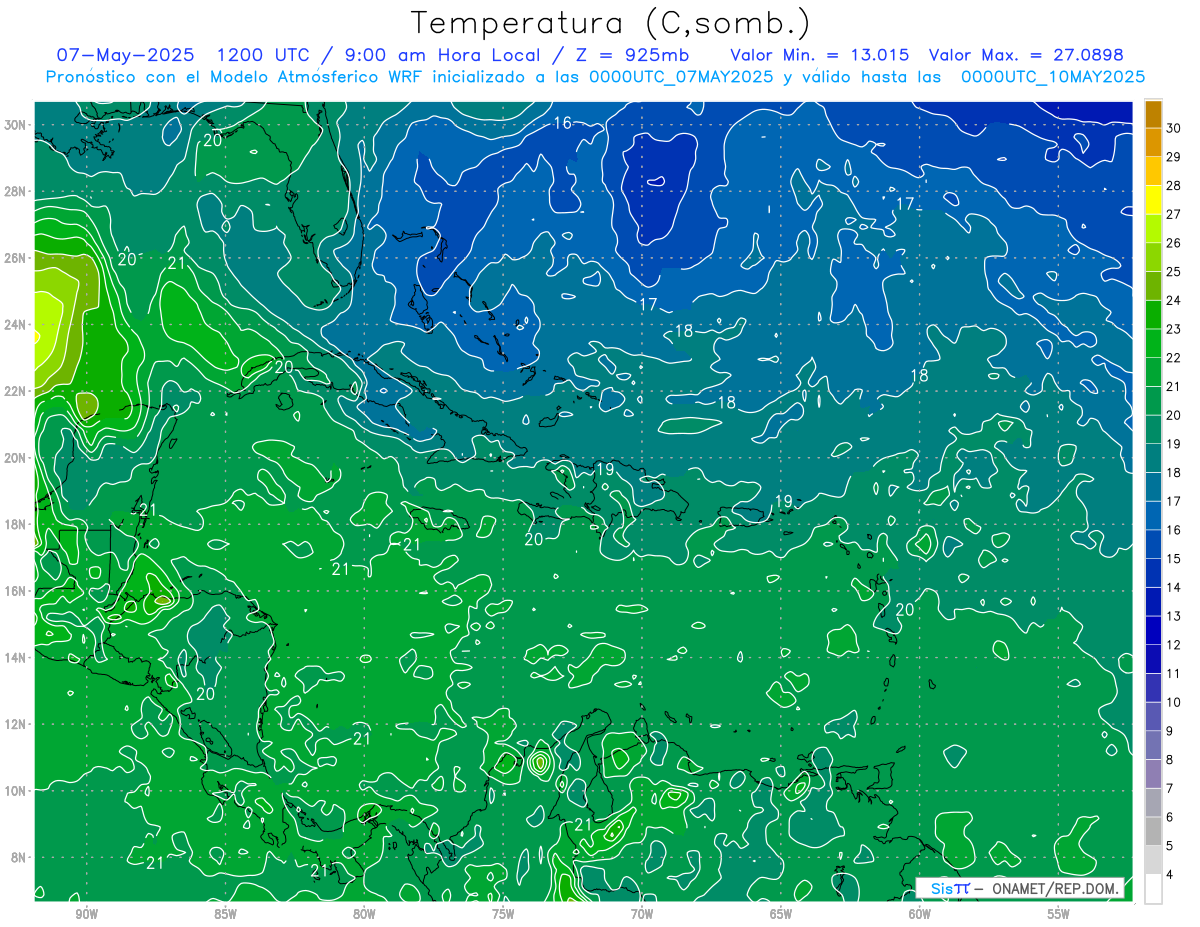Image resolution: width=1200 pixels, height=927 pixels.
Task: Click the 60W longitude axis label
Action: [920, 914]
